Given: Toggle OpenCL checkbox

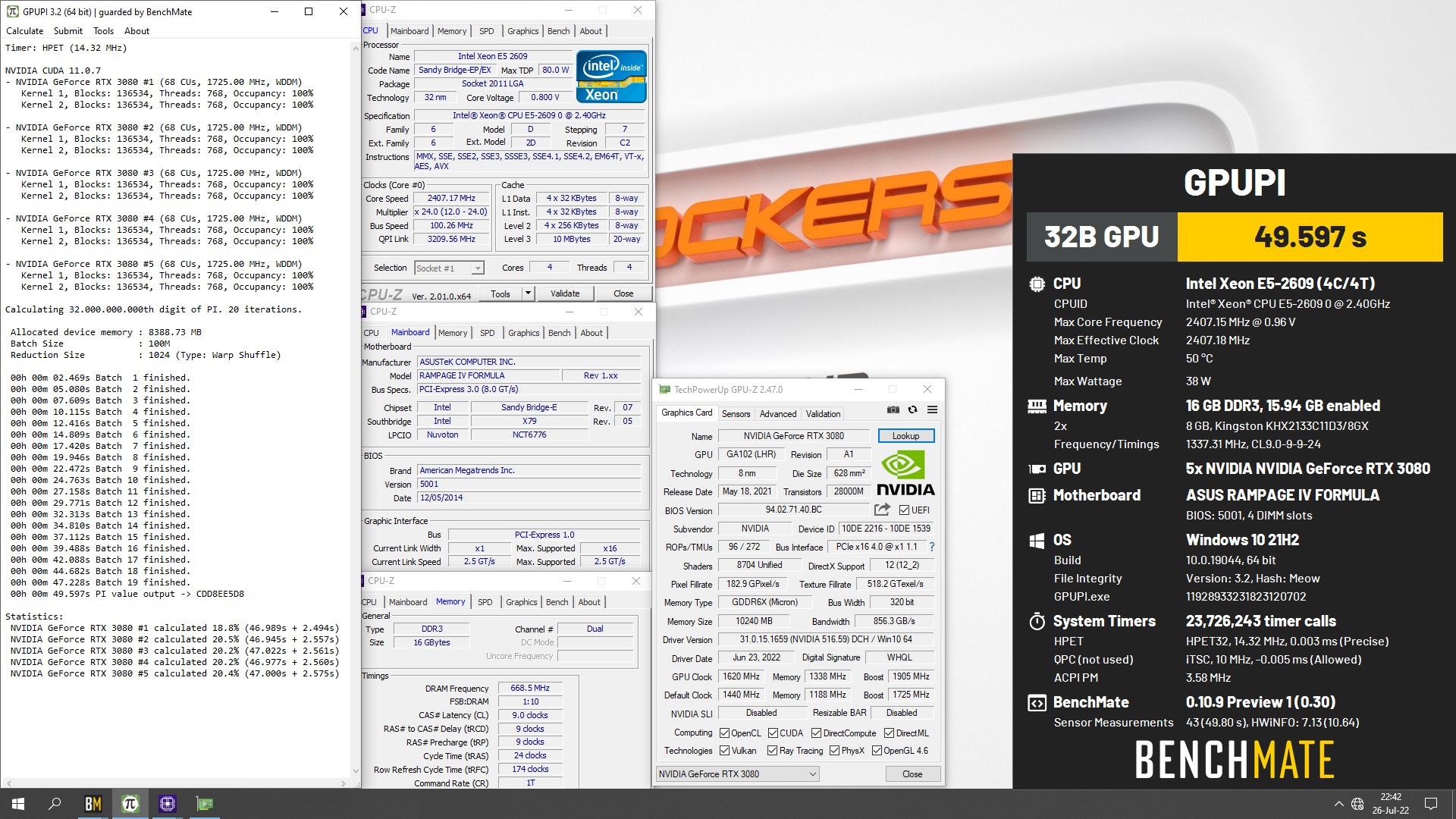Looking at the screenshot, I should 724,733.
